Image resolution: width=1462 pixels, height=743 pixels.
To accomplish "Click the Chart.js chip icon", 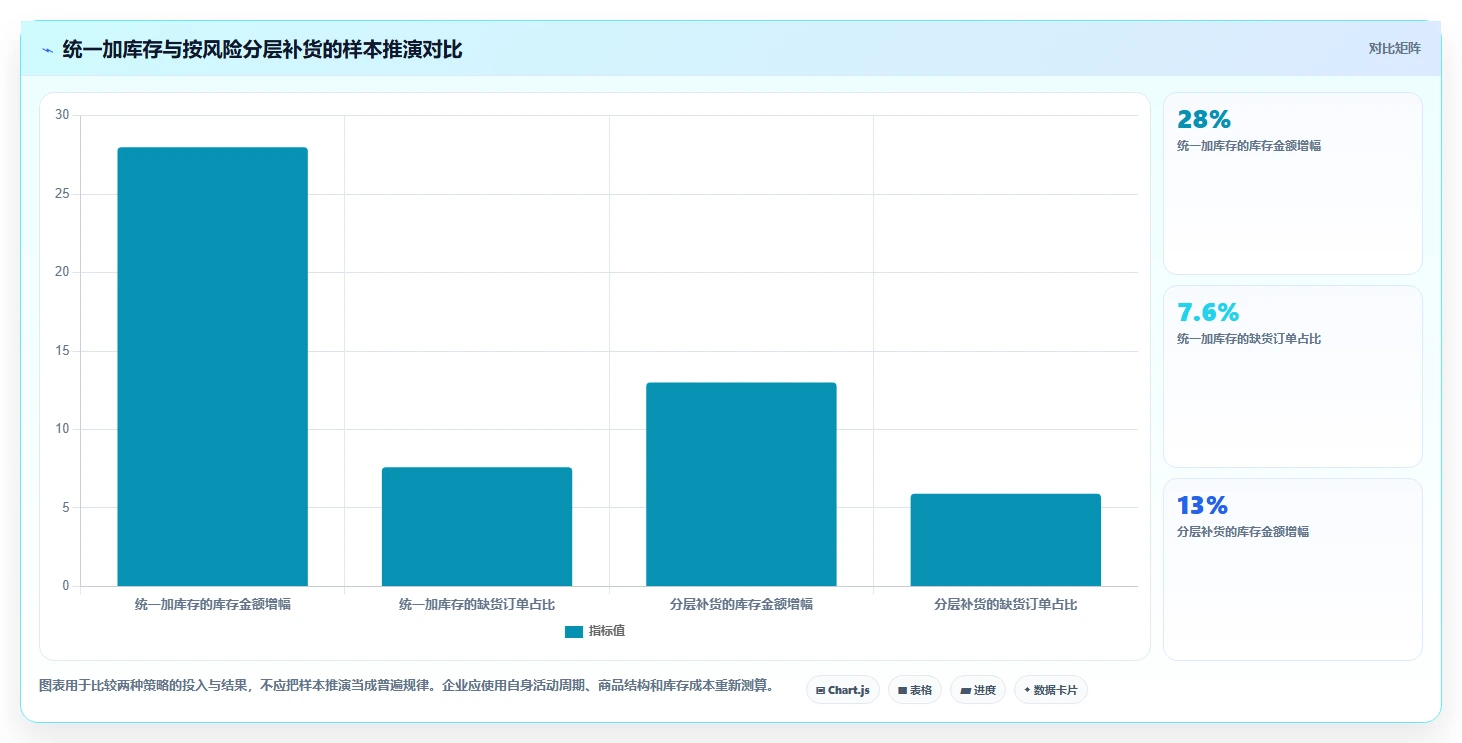I will click(x=821, y=691).
